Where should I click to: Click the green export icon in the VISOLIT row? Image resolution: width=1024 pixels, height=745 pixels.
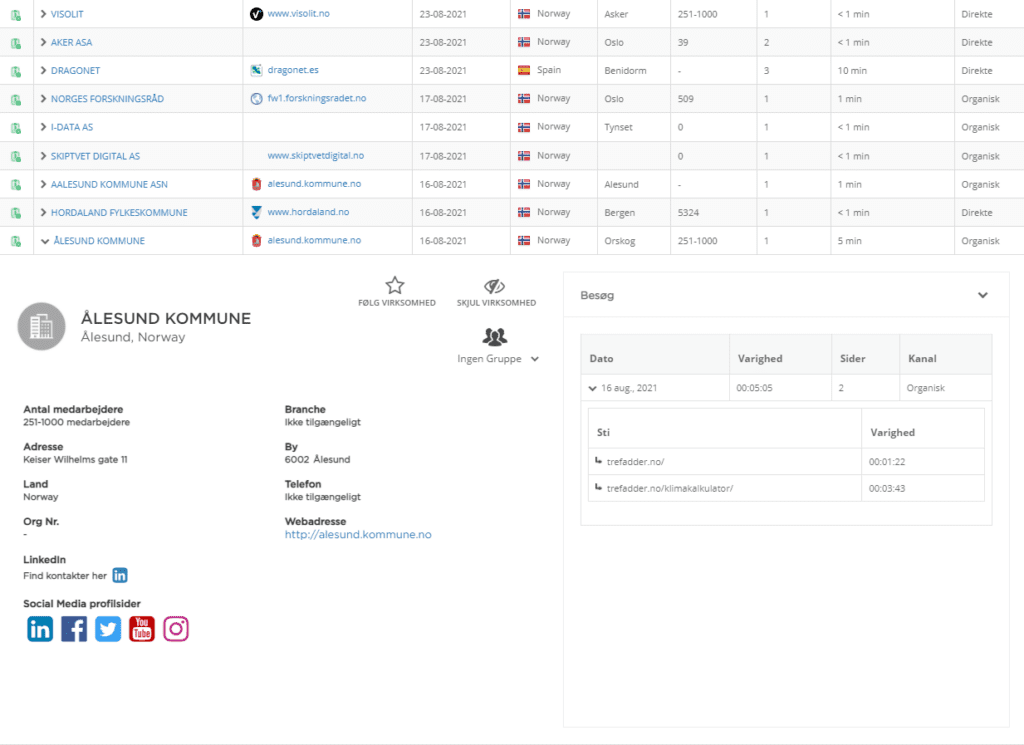[x=16, y=14]
